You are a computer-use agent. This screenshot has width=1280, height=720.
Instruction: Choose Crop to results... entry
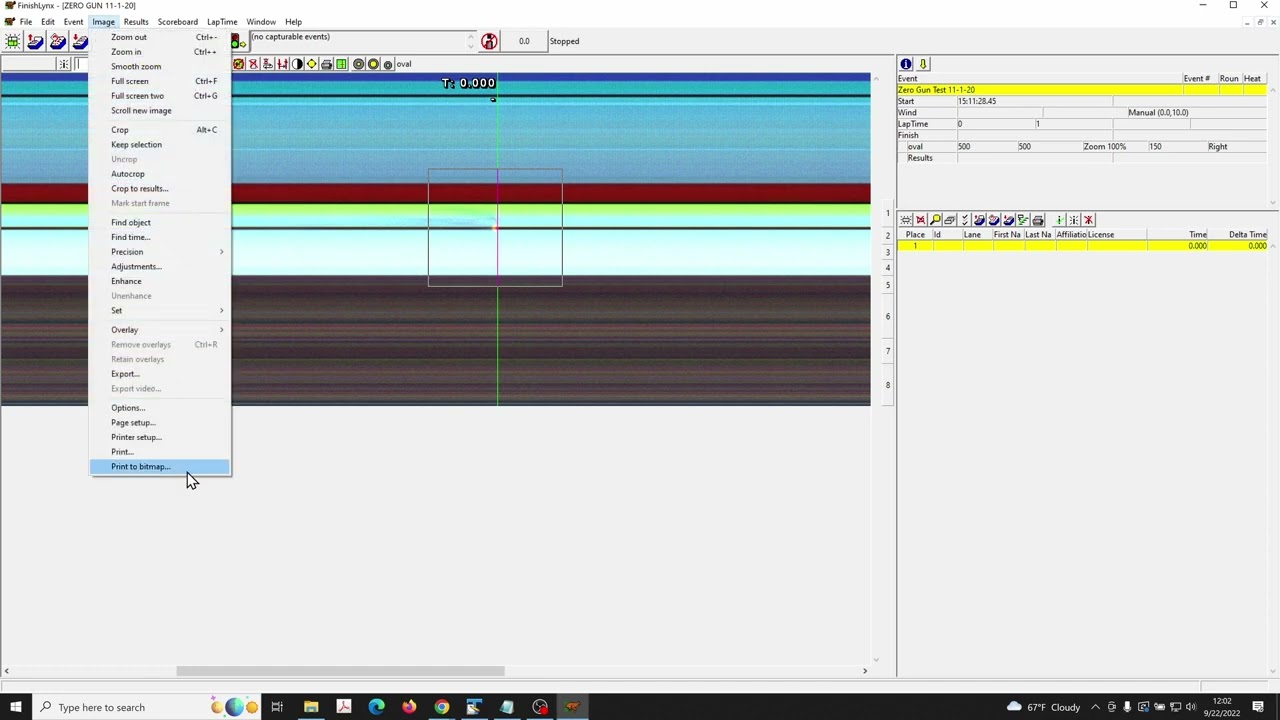point(160,188)
